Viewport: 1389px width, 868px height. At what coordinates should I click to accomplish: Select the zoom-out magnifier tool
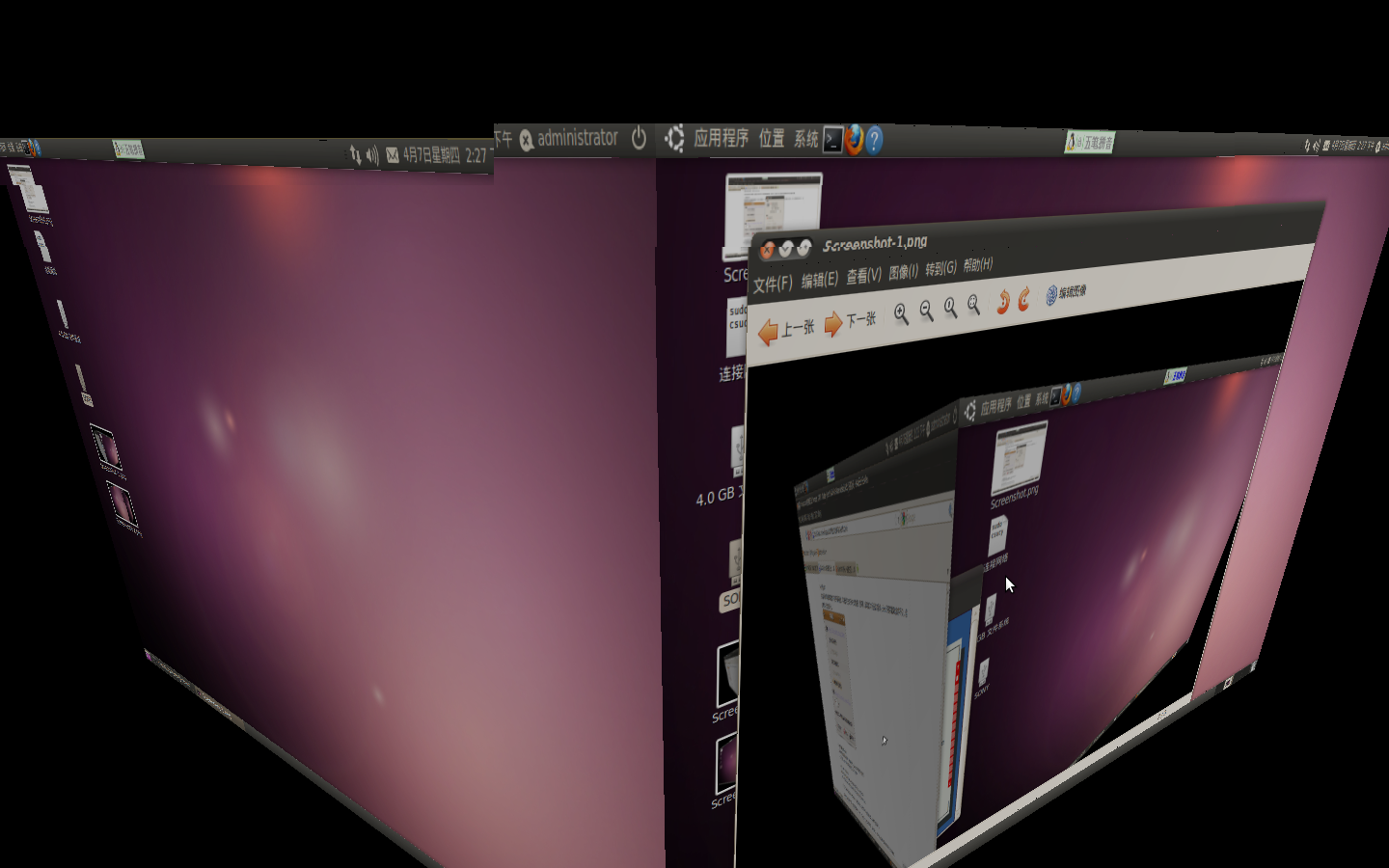click(x=924, y=309)
